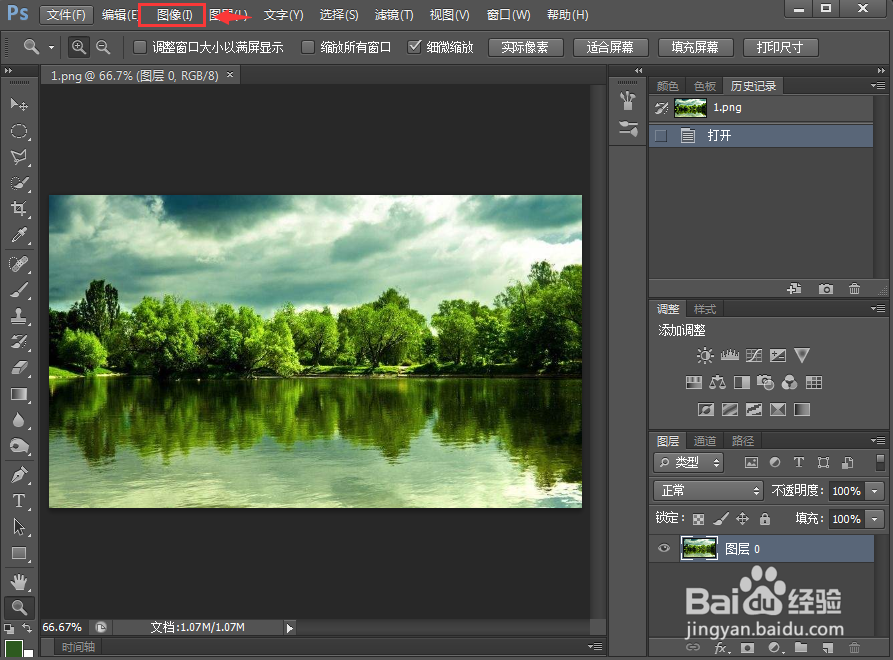Image resolution: width=893 pixels, height=660 pixels.
Task: Open the 图像(I) menu
Action: (174, 15)
